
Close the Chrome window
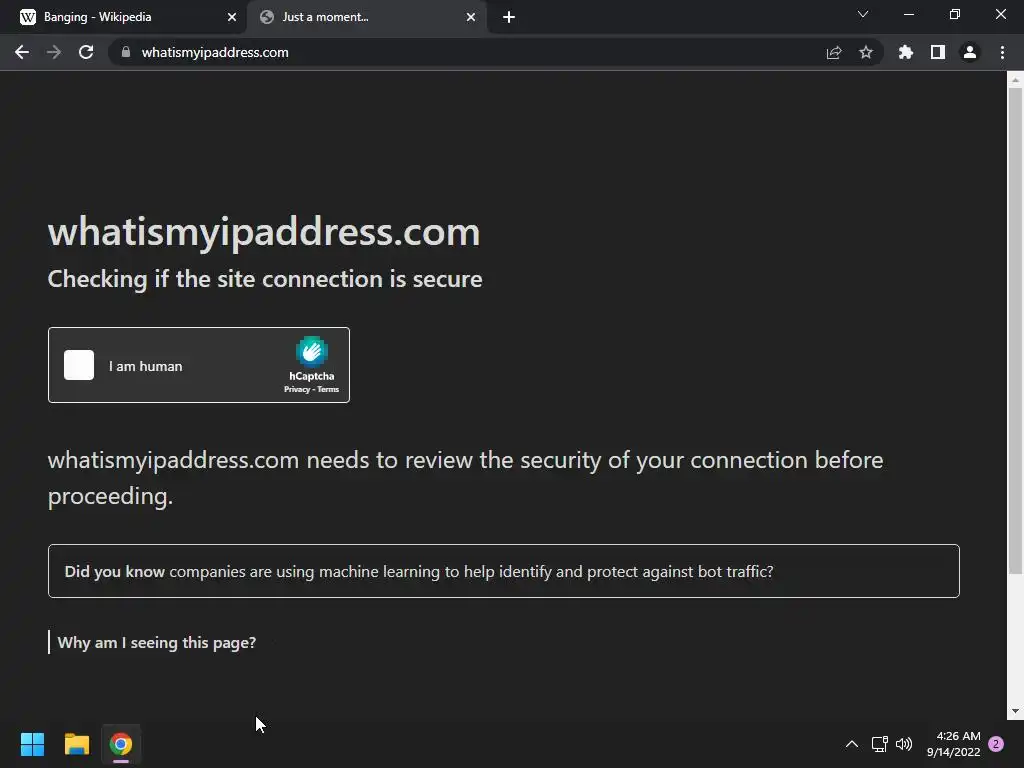tap(1000, 14)
